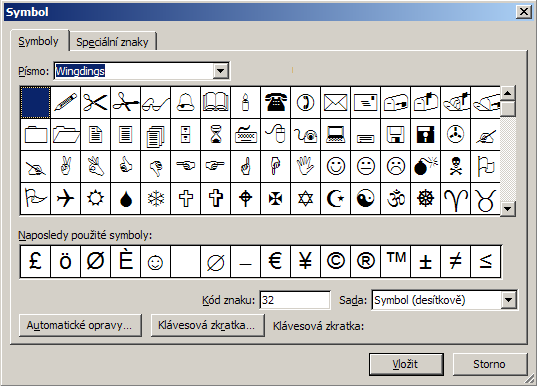Image resolution: width=537 pixels, height=386 pixels.
Task: Choose the open book symbol
Action: [x=215, y=102]
